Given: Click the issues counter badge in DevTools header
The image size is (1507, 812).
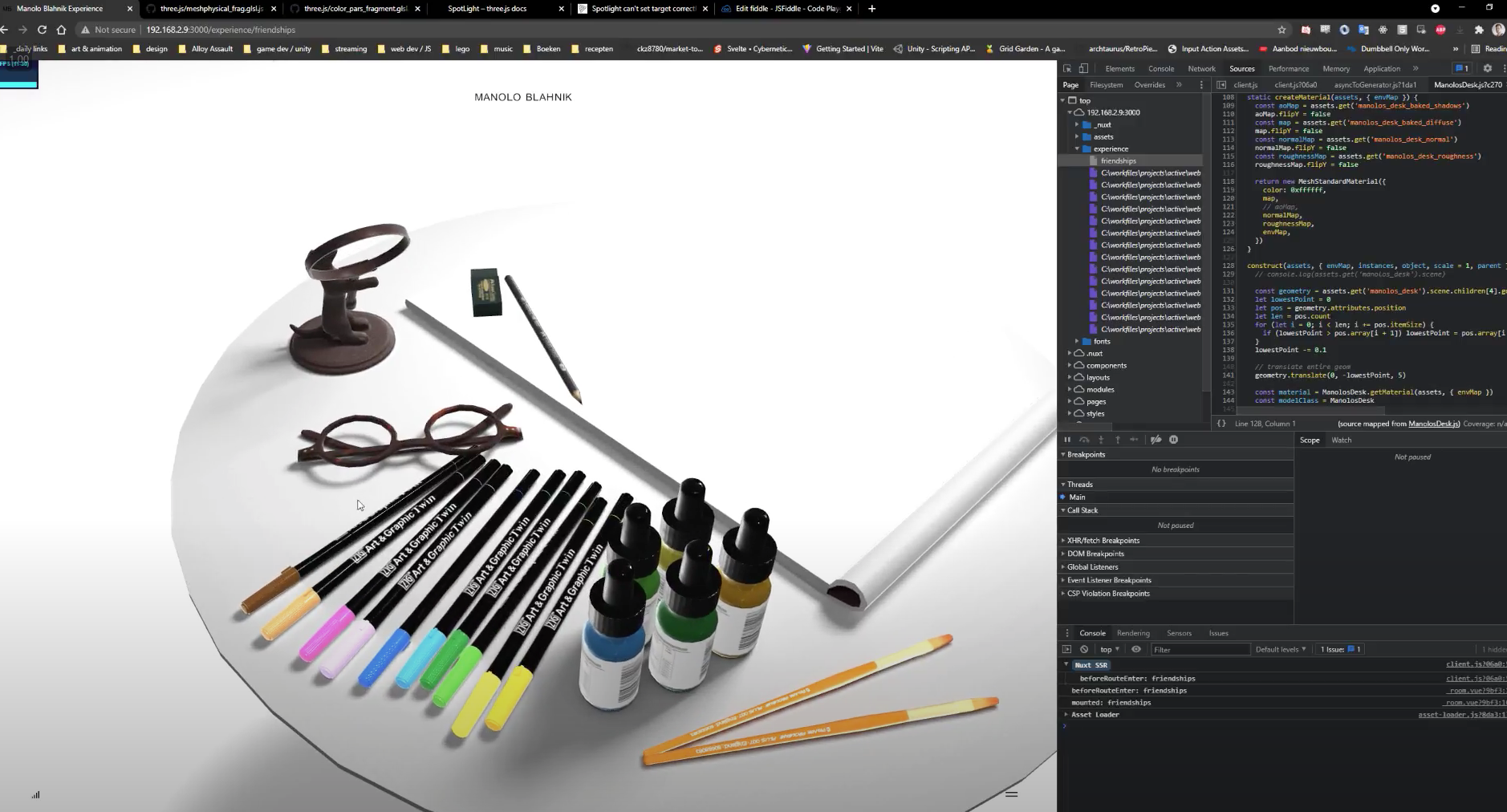Looking at the screenshot, I should tap(1462, 68).
